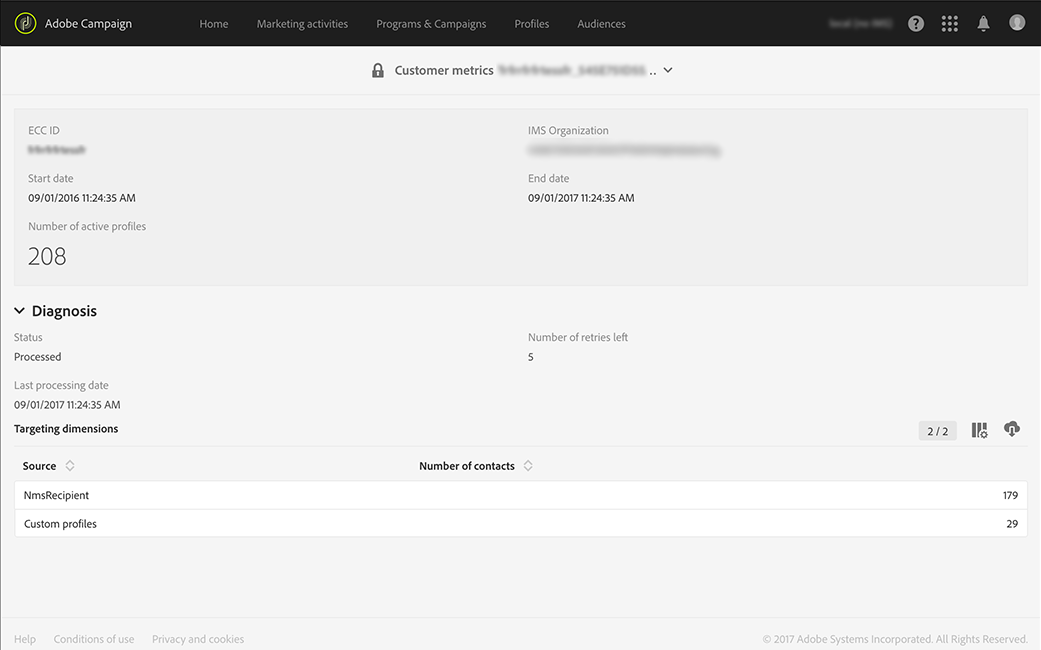1041x650 pixels.
Task: Collapse the Diagnosis section chevron
Action: pyautogui.click(x=19, y=311)
